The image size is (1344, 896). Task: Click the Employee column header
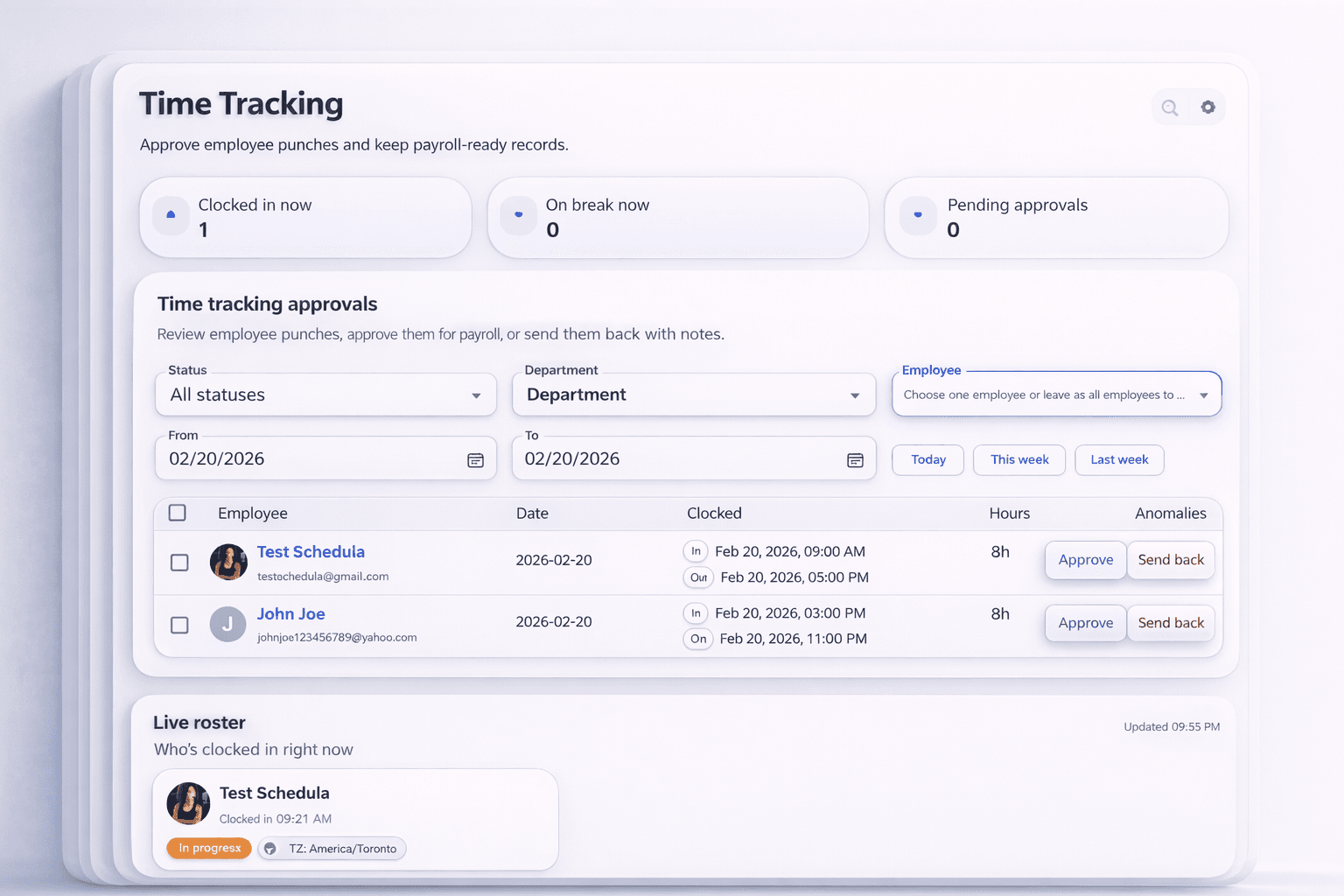252,514
